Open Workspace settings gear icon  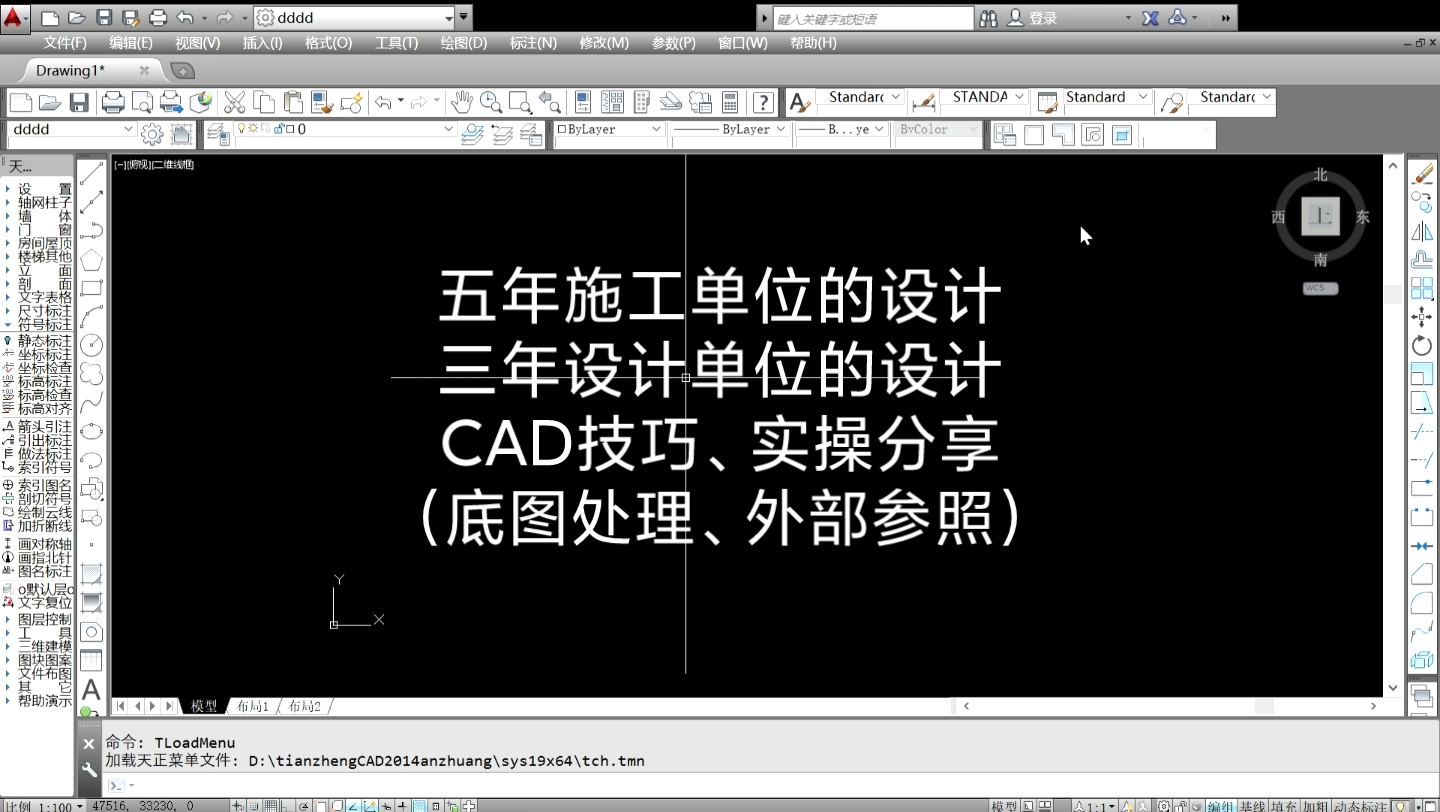[x=152, y=133]
